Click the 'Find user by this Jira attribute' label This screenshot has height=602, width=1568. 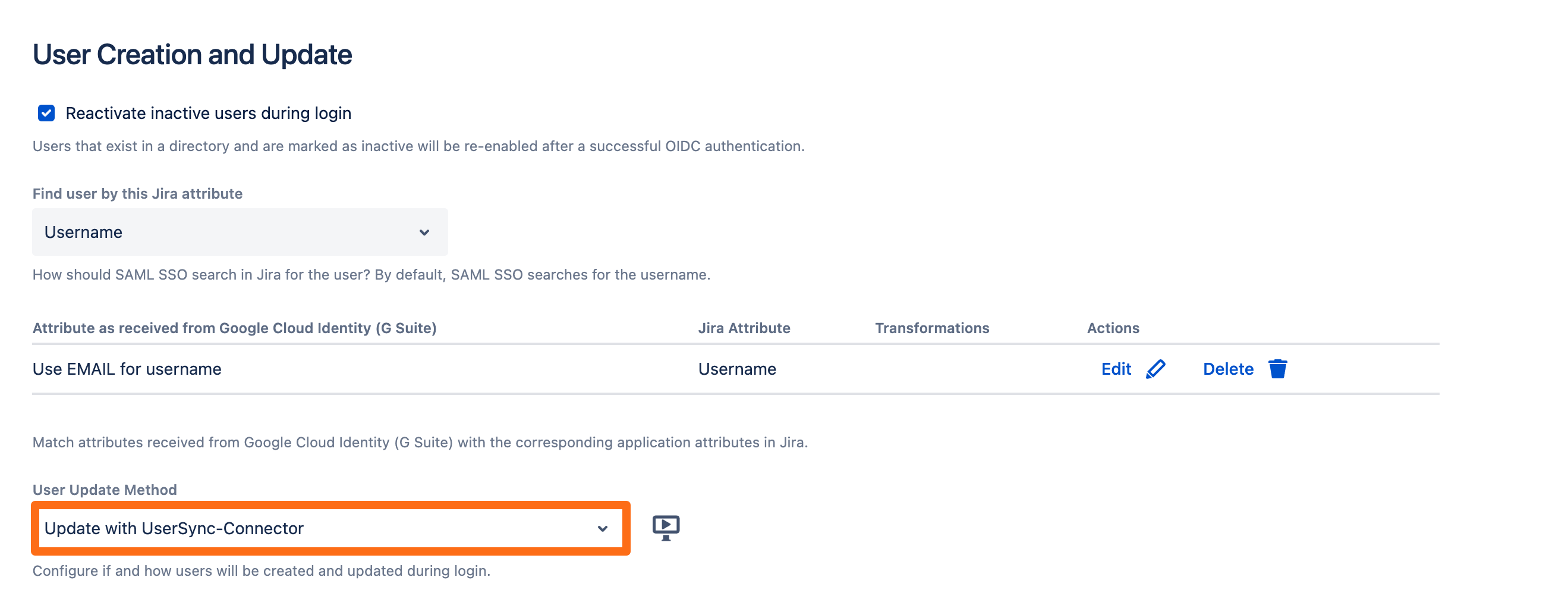click(137, 193)
